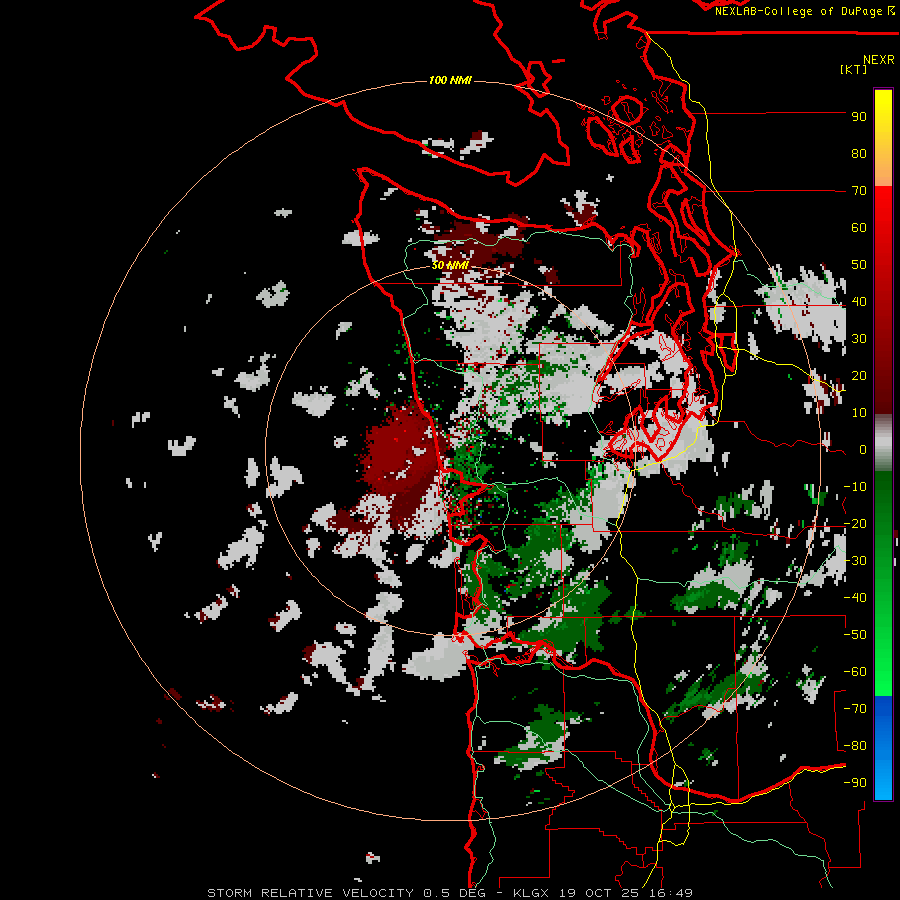This screenshot has width=900, height=900.
Task: Select the -40 knot scale value
Action: coord(855,598)
